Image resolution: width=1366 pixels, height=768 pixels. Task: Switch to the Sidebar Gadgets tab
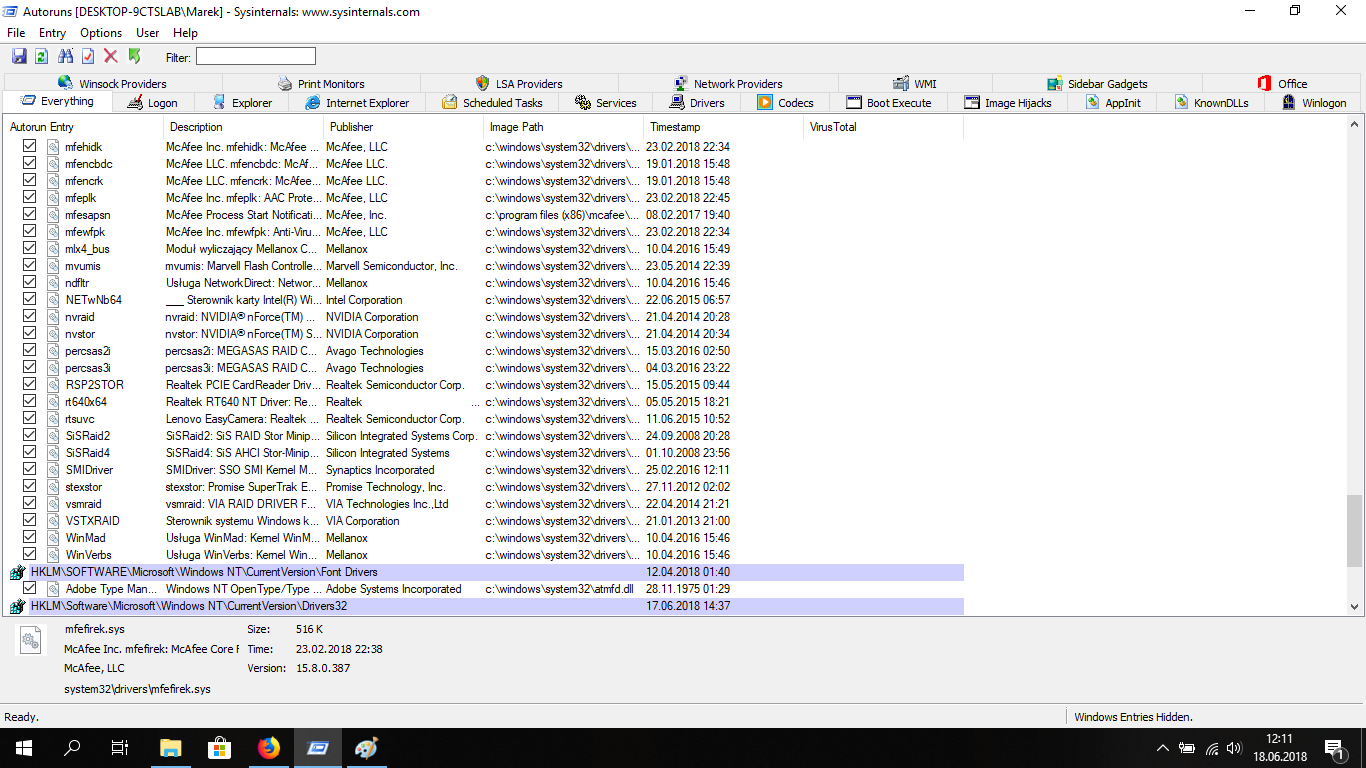[x=1098, y=84]
